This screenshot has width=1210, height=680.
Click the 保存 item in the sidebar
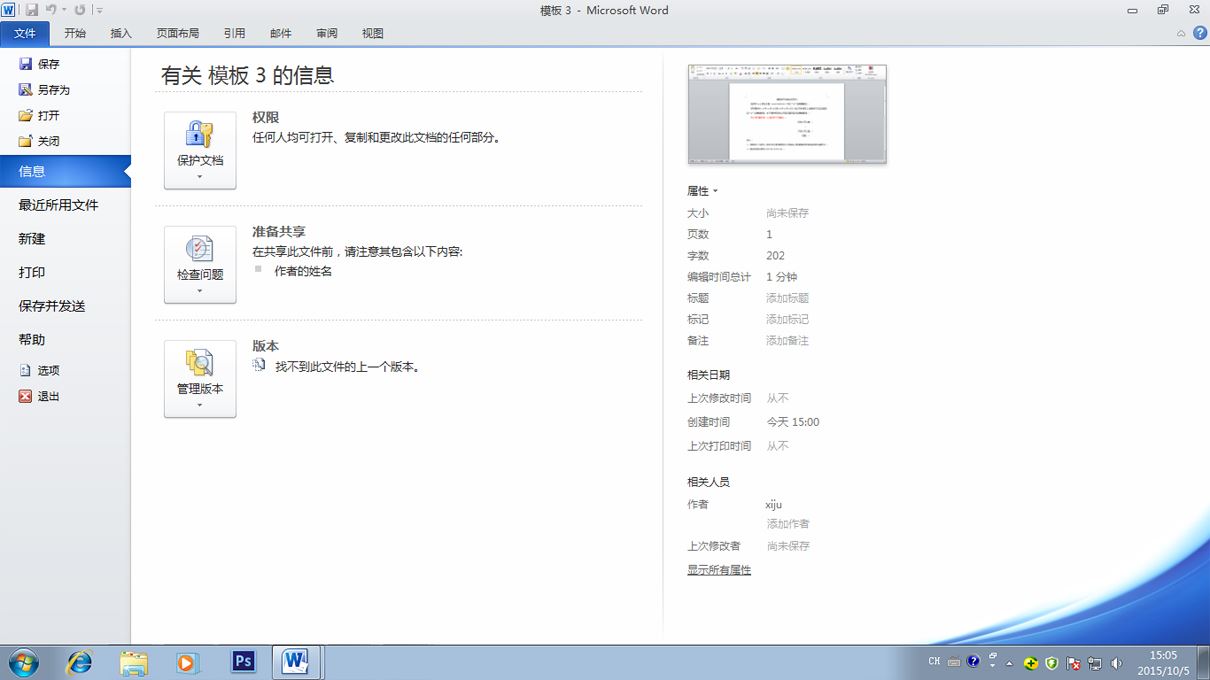40,63
